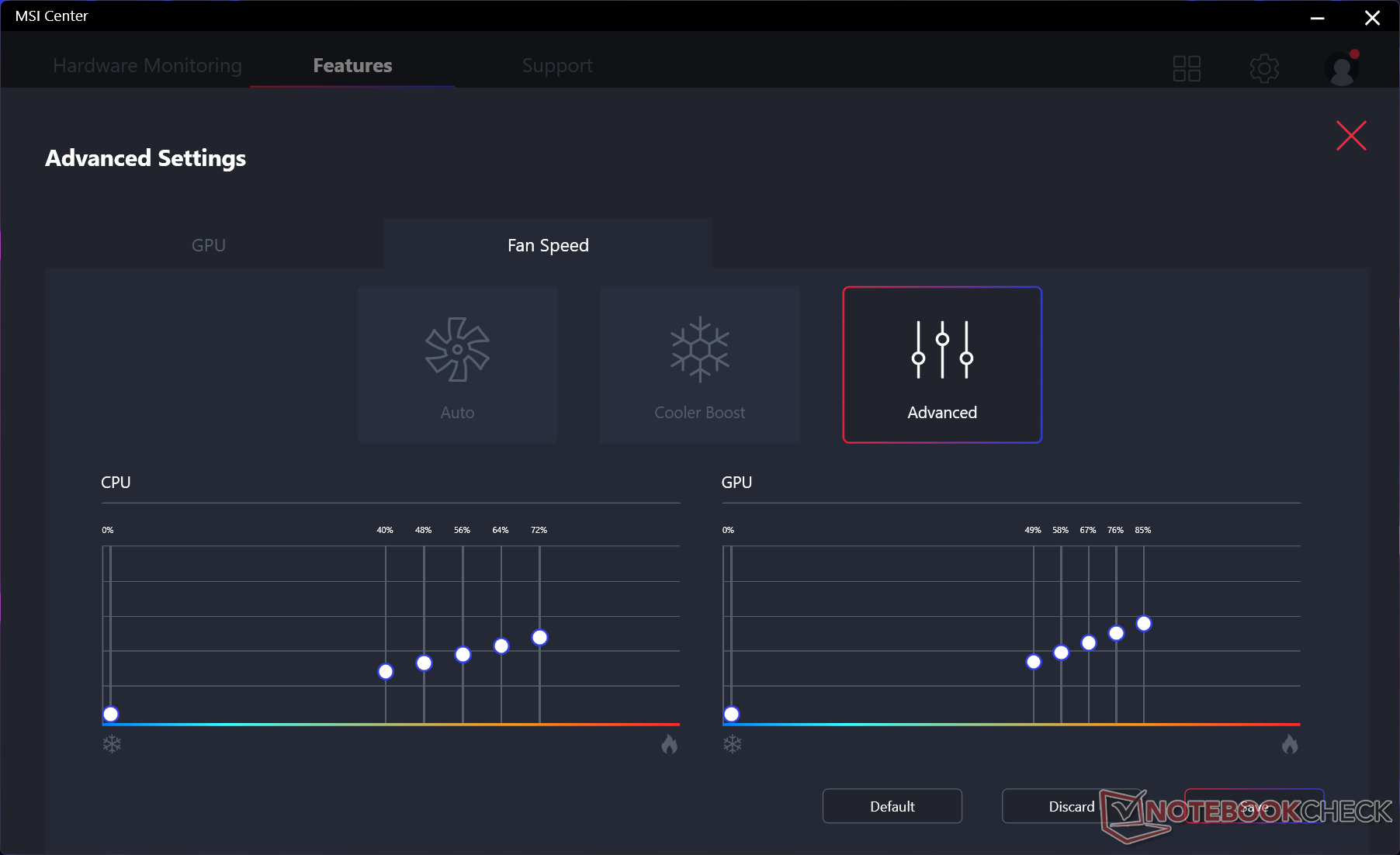Open the settings gear icon
Image resolution: width=1400 pixels, height=855 pixels.
(x=1264, y=68)
